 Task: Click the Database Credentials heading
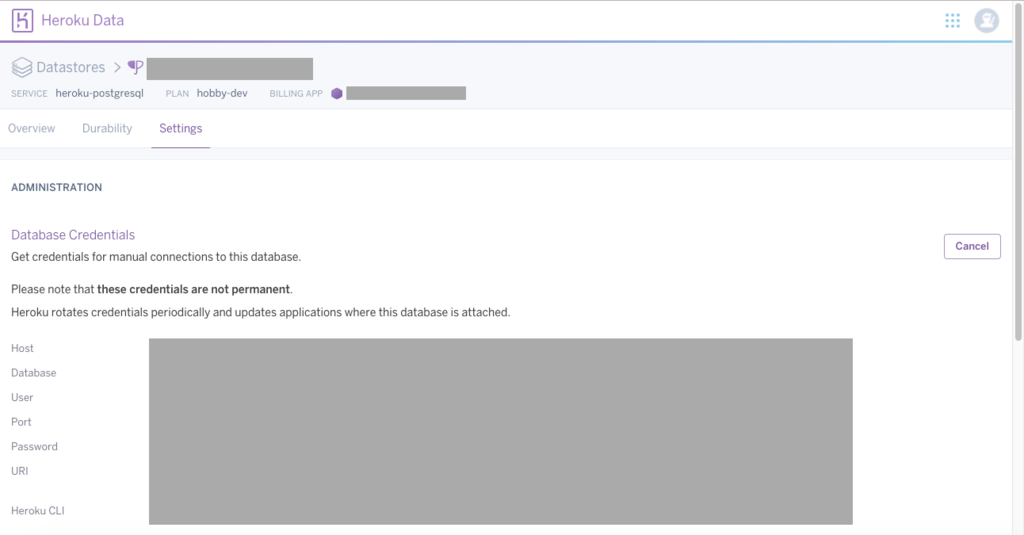point(73,235)
